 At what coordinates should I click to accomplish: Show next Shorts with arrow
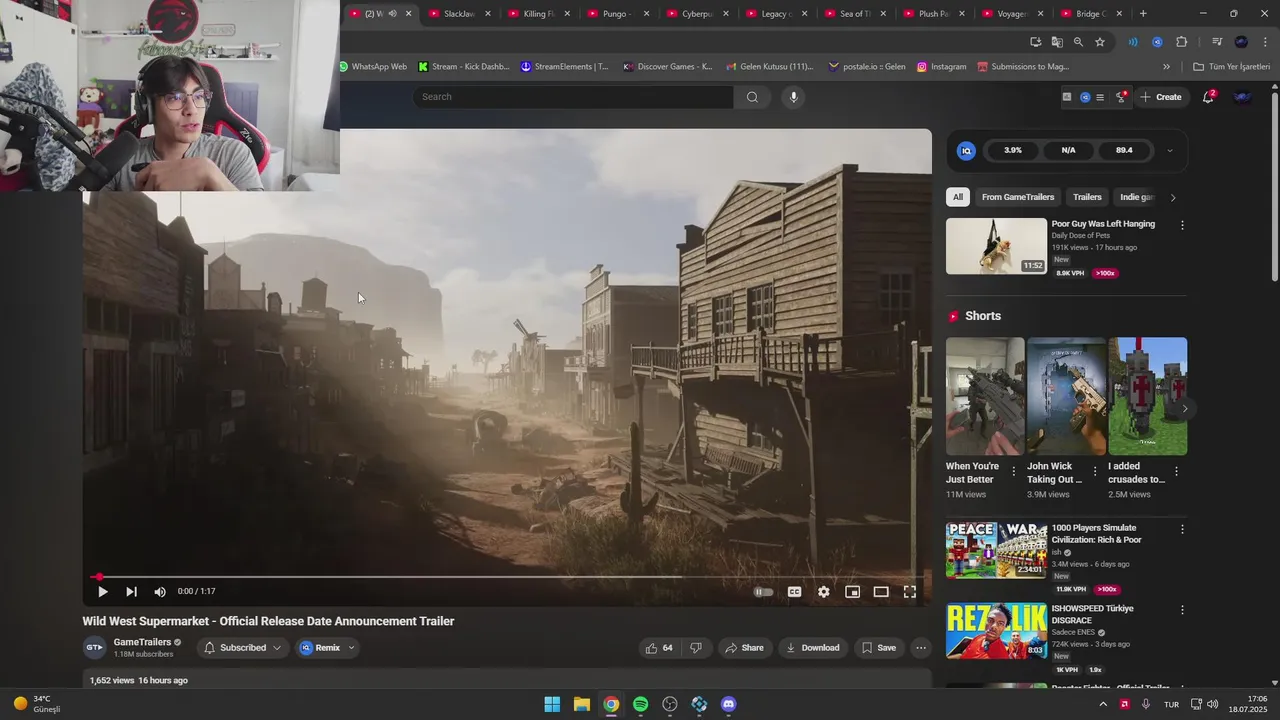1185,408
